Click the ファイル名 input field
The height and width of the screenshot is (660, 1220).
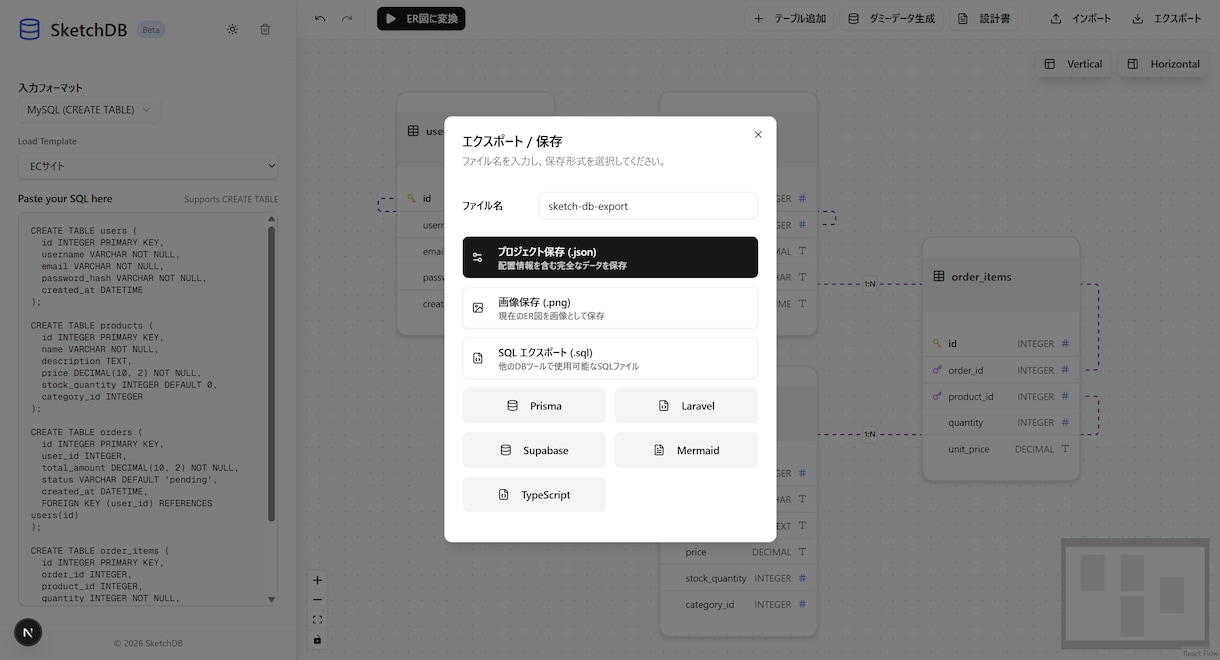pyautogui.click(x=648, y=206)
